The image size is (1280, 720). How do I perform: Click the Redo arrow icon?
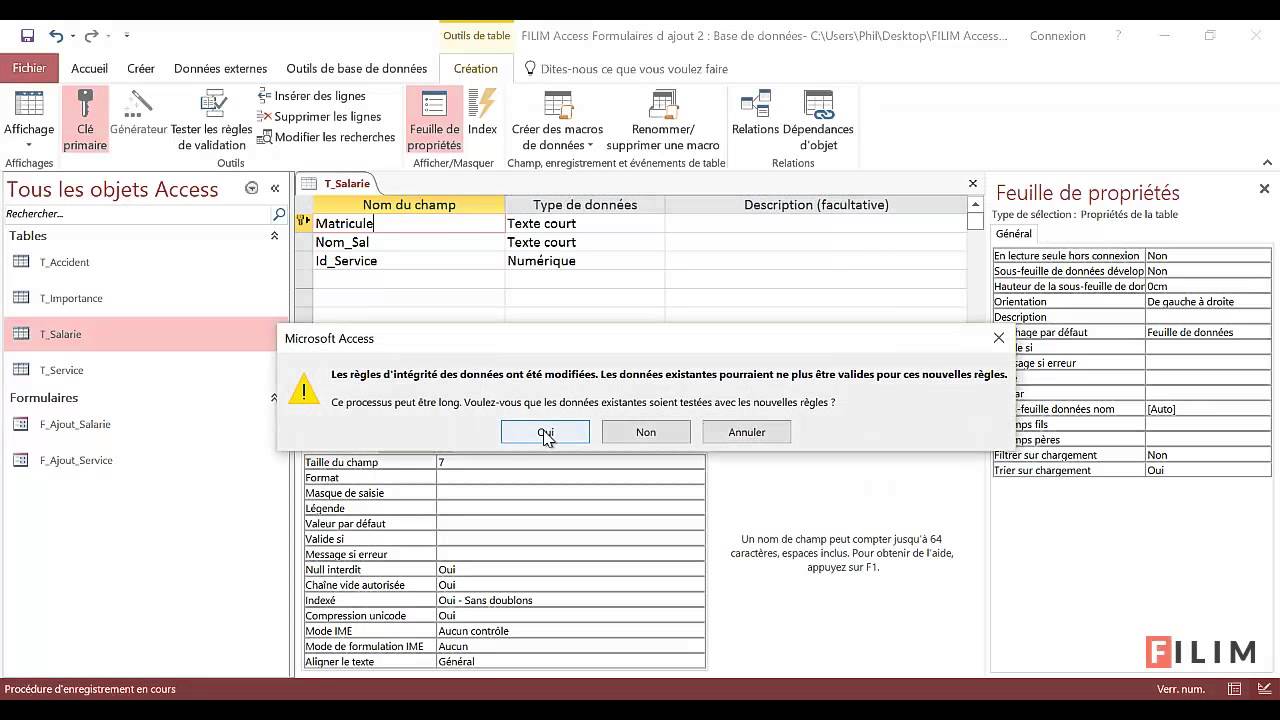tap(91, 36)
